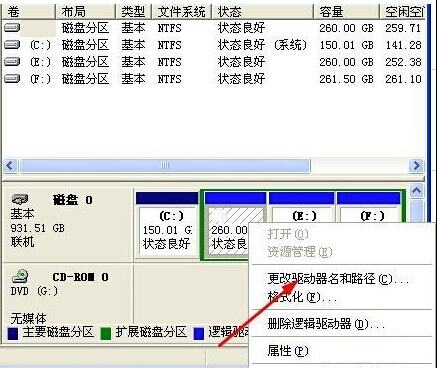Click the (F:) volume name in list
437x368 pixels.
(x=40, y=79)
